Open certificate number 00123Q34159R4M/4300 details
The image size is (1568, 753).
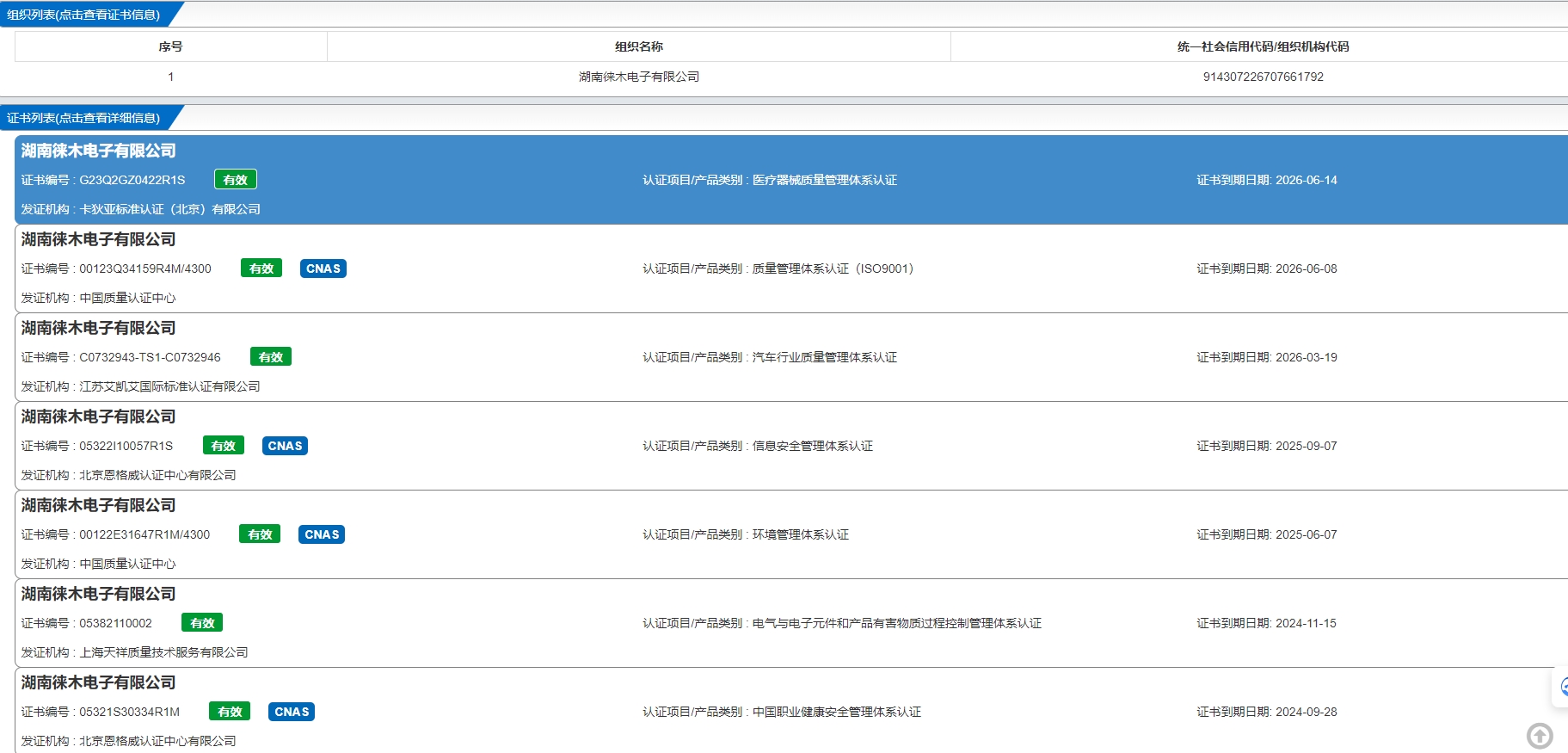point(145,268)
